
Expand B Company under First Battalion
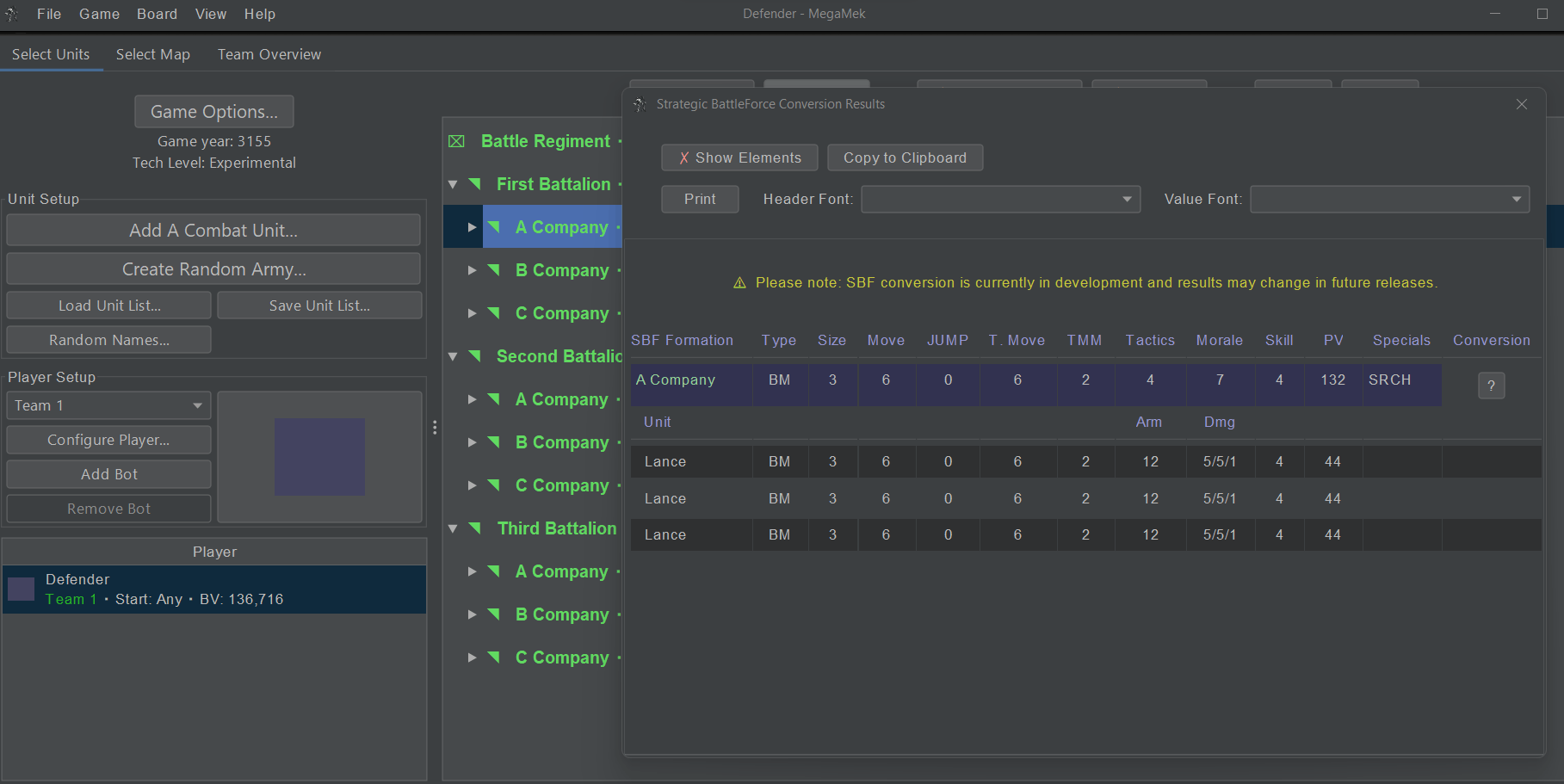pyautogui.click(x=472, y=270)
